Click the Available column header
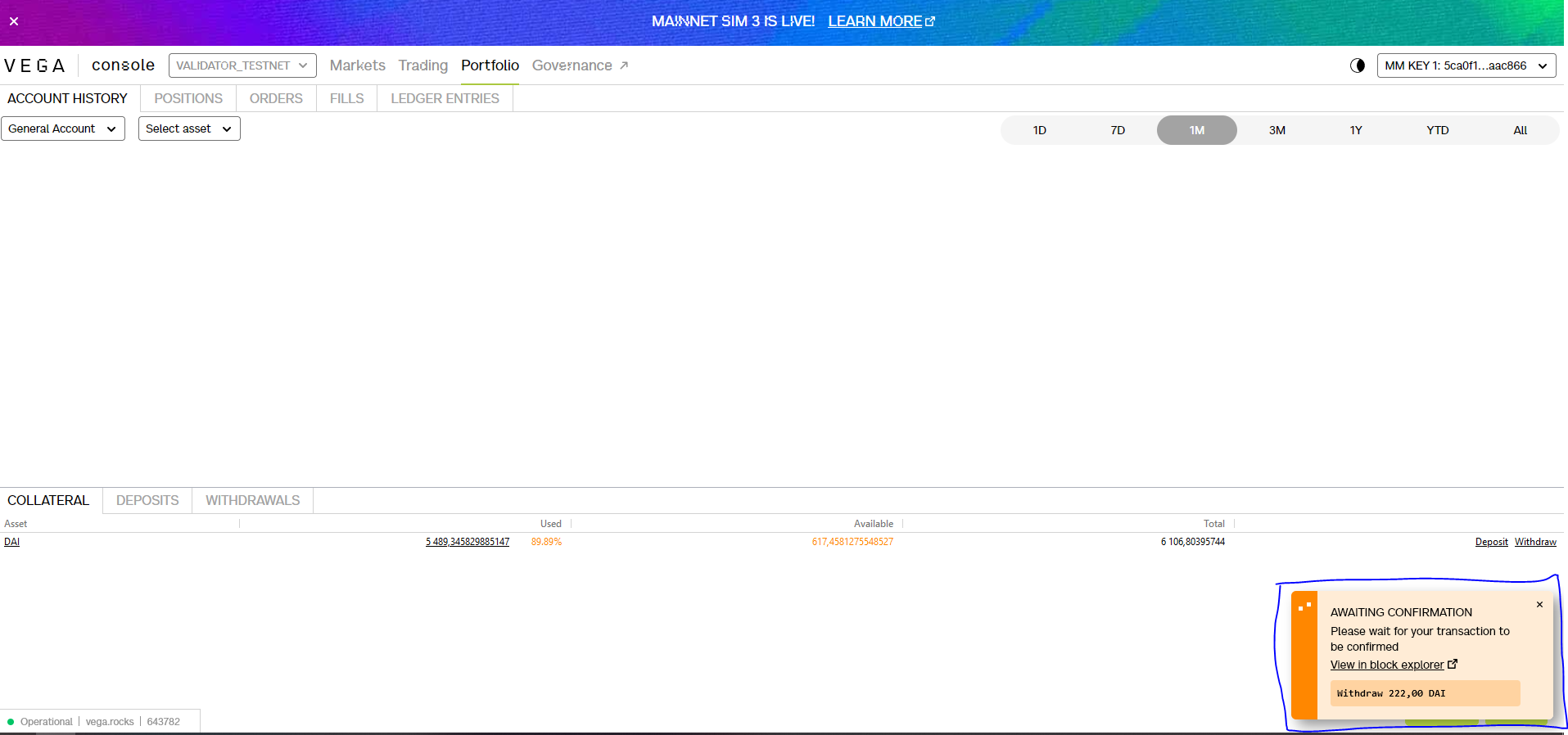 click(x=874, y=524)
